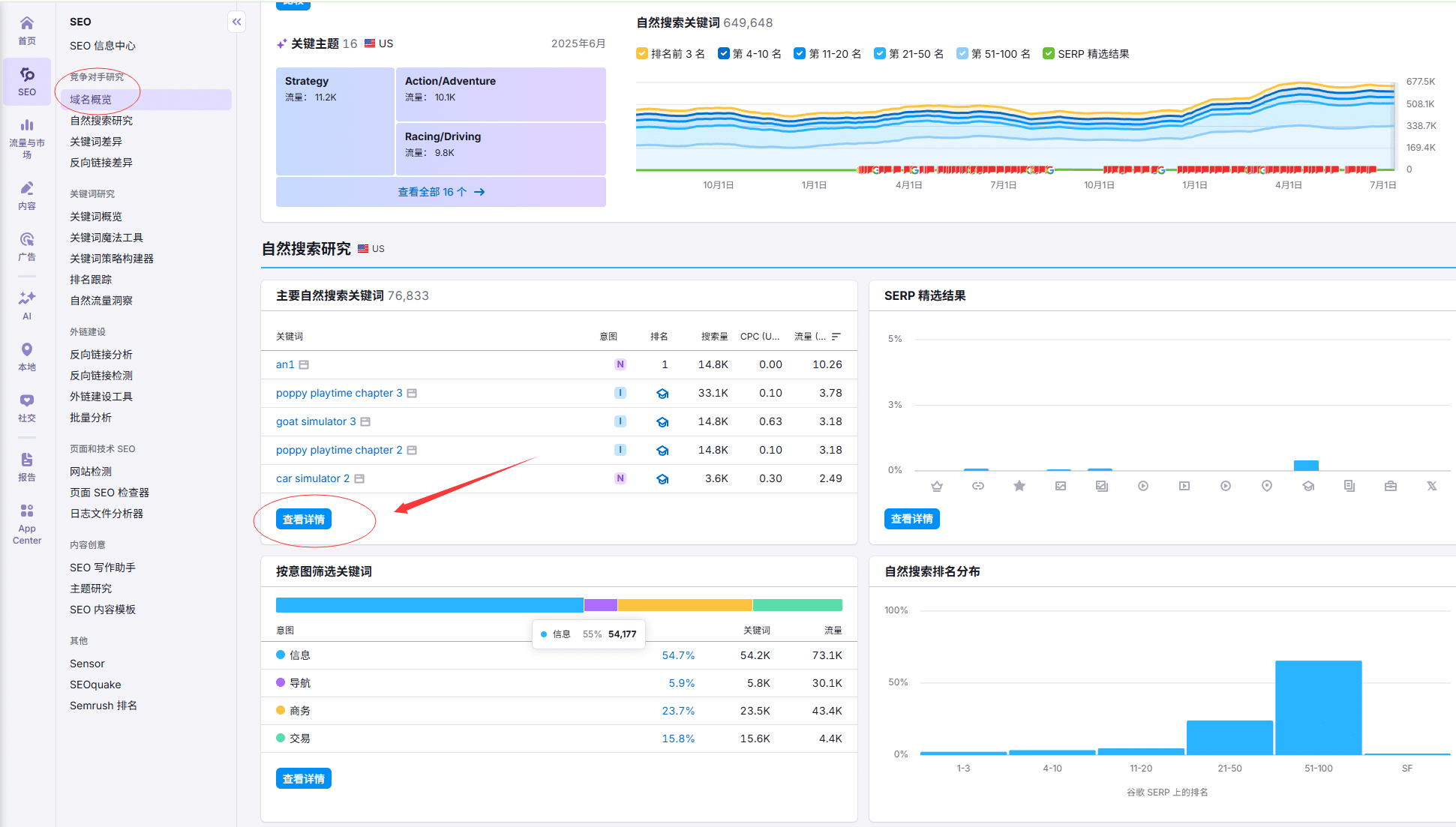Select '自然搜索研究' in the sidebar
This screenshot has height=827, width=1456.
coord(101,121)
